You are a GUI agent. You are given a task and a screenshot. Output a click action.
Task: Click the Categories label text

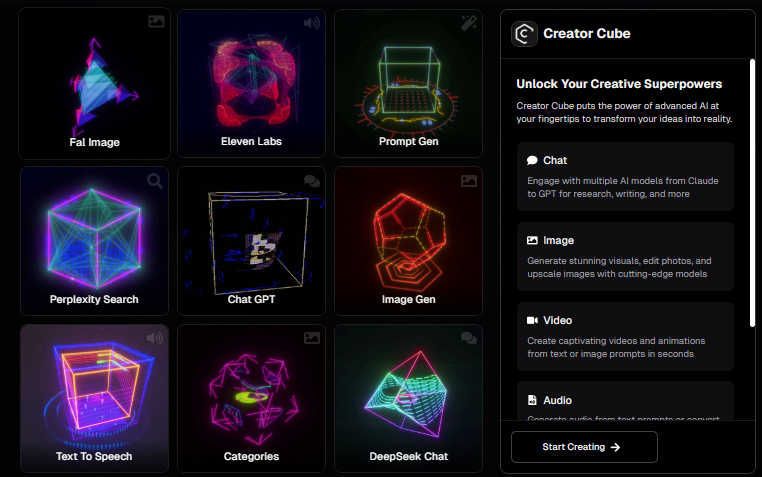tap(251, 456)
